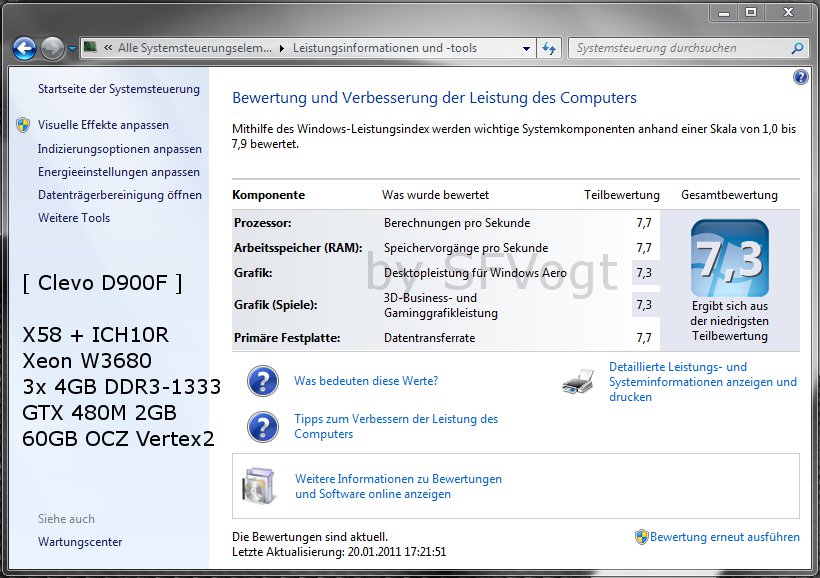The height and width of the screenshot is (578, 820).
Task: Open 'Weitere Tools' link
Action: click(x=74, y=218)
